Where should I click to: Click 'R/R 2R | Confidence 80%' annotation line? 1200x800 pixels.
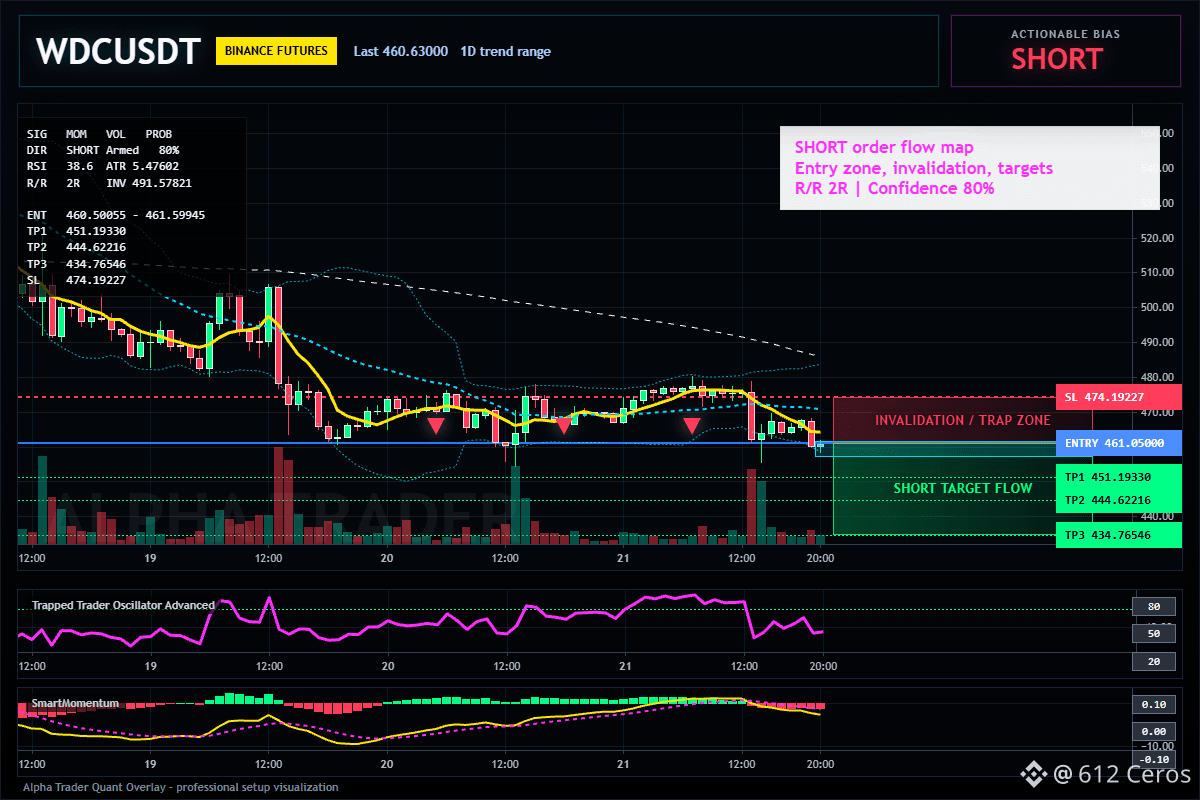894,188
